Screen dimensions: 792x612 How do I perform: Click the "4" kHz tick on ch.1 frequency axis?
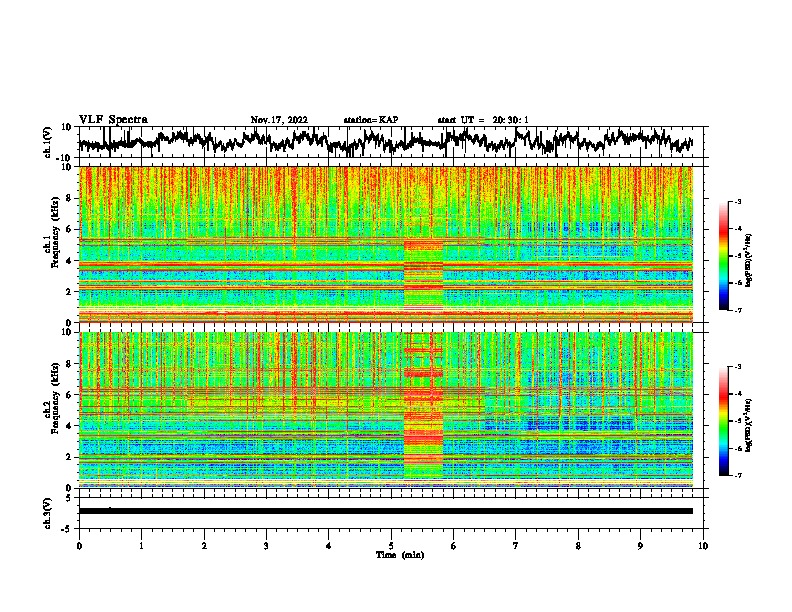point(69,261)
